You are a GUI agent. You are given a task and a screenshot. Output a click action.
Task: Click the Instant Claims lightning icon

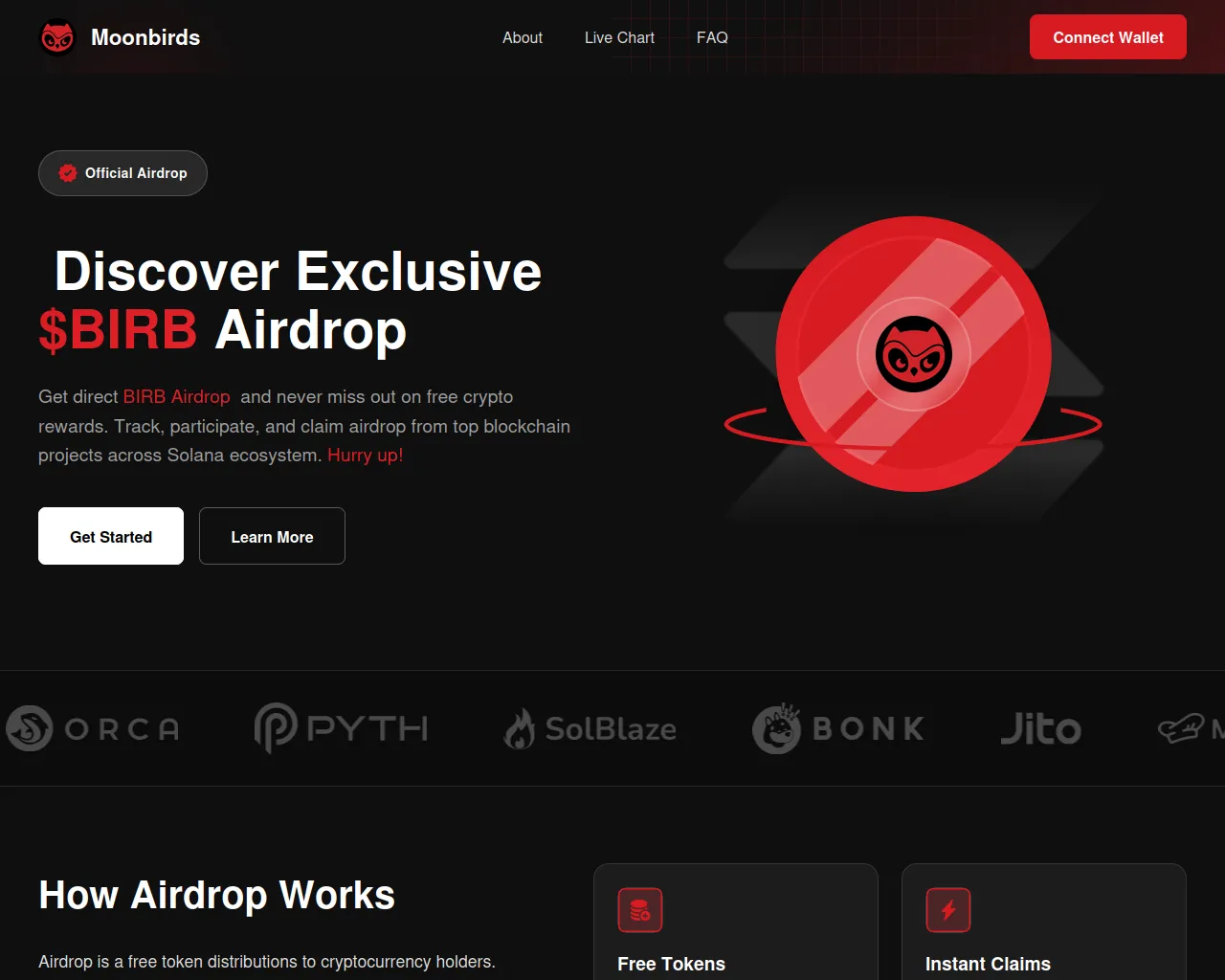point(948,910)
